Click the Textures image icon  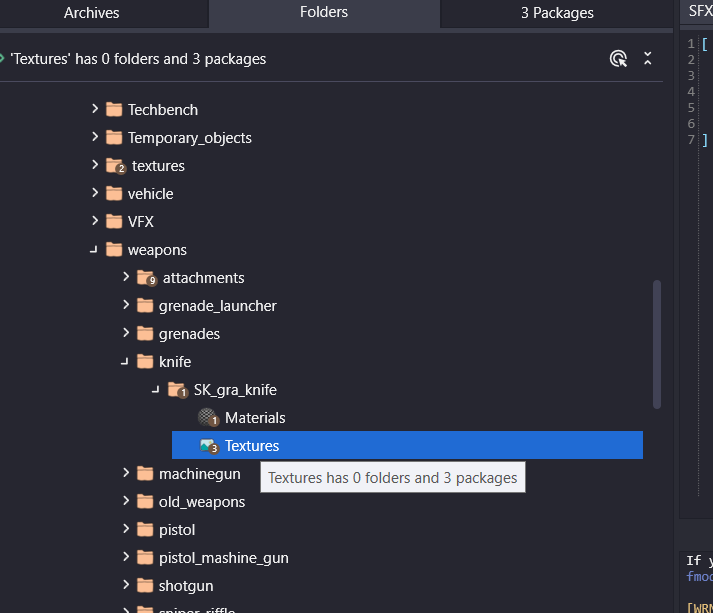coord(208,446)
